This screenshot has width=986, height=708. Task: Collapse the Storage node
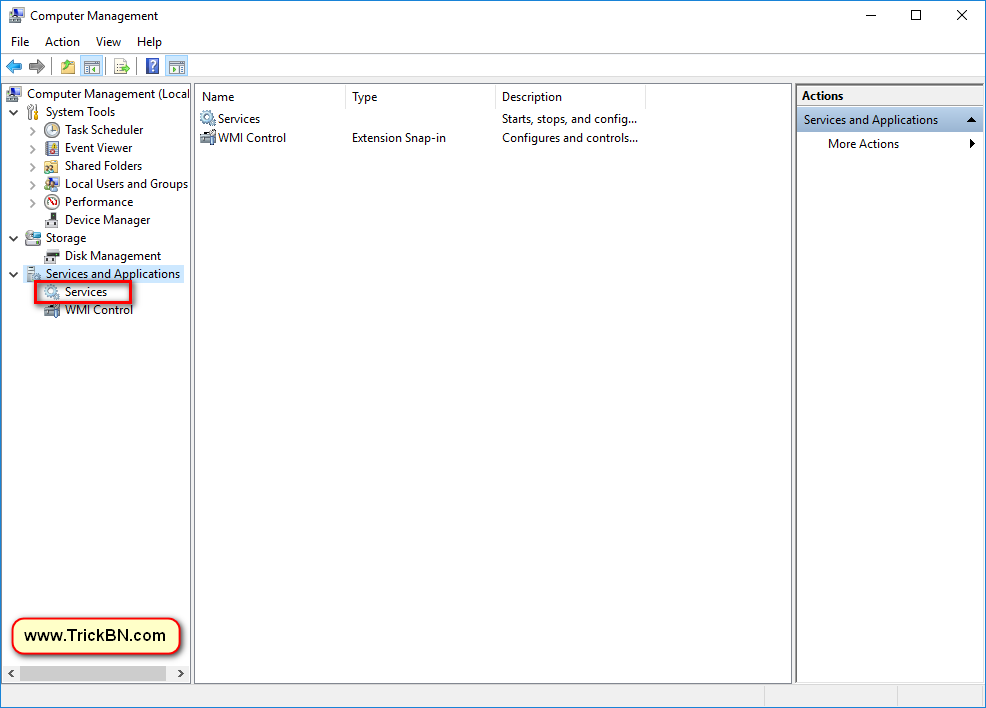point(14,238)
